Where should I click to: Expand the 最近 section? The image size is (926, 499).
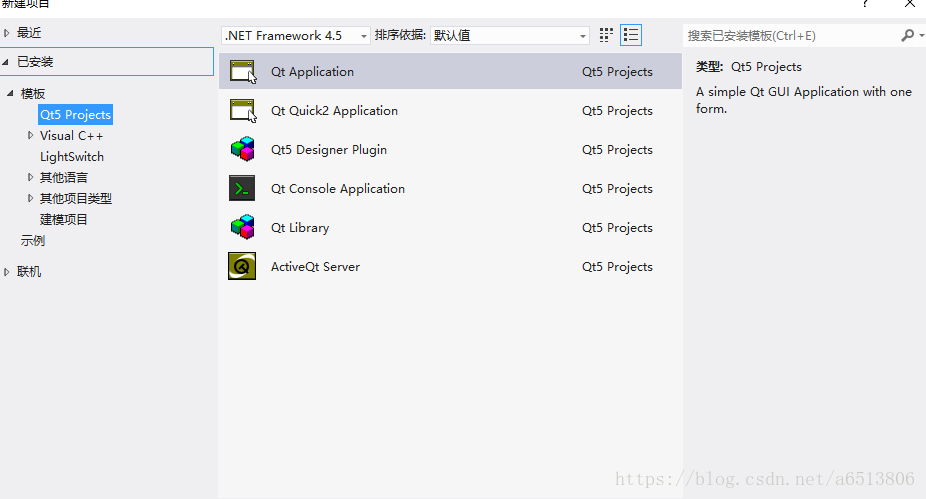click(6, 33)
